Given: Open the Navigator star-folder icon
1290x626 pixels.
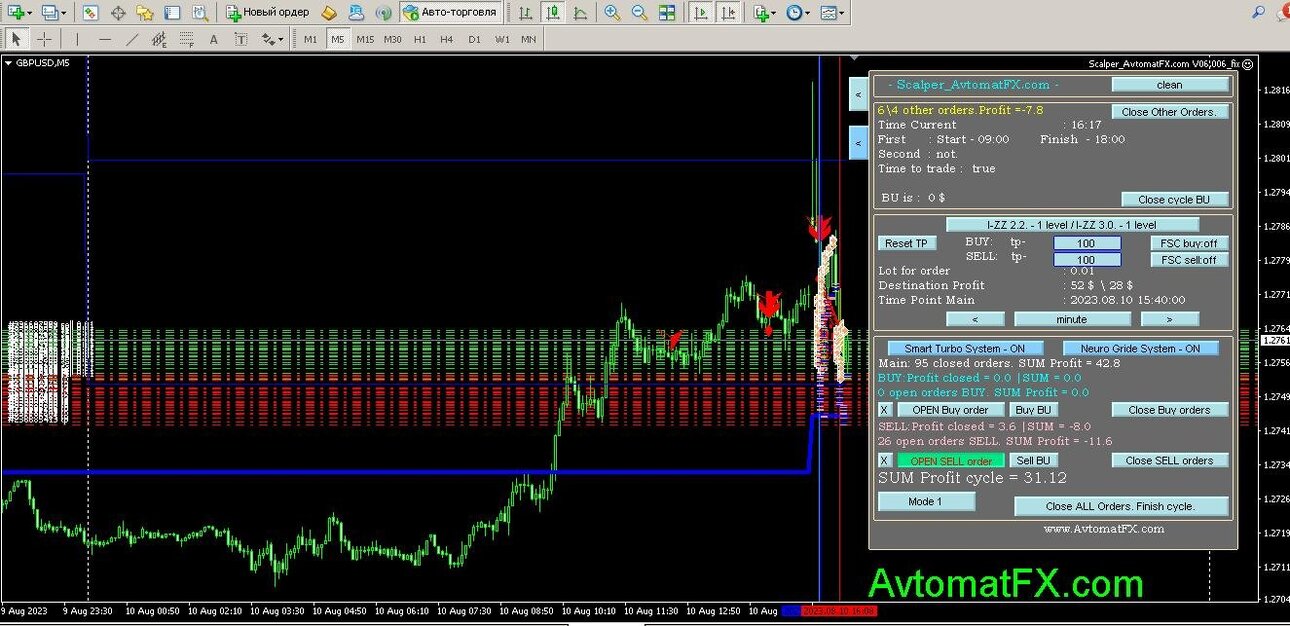Looking at the screenshot, I should 145,13.
